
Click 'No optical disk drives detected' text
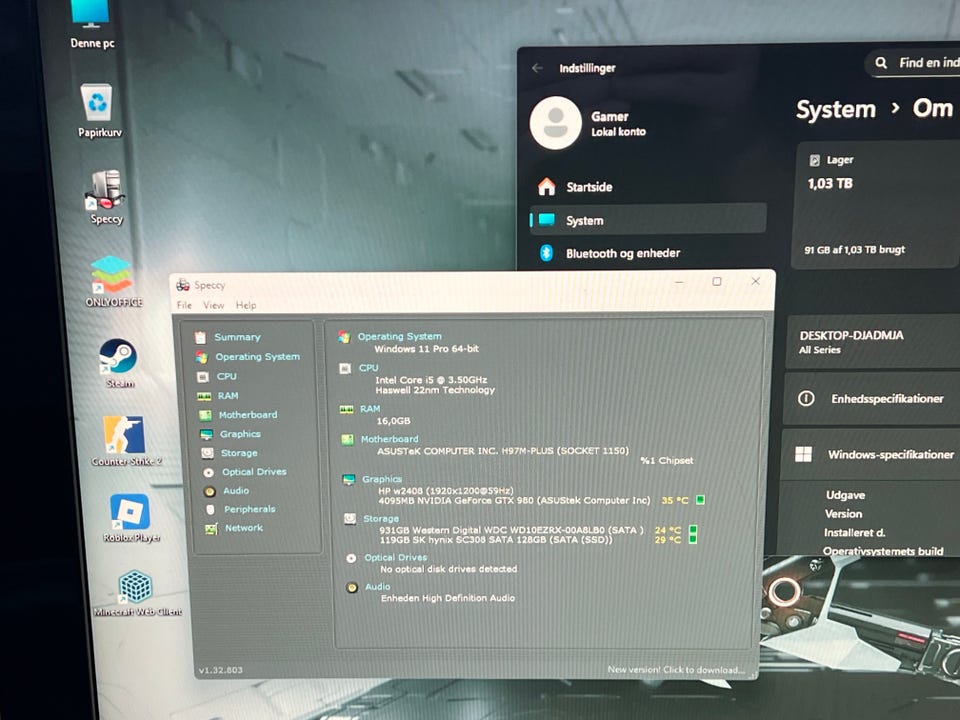tap(449, 569)
